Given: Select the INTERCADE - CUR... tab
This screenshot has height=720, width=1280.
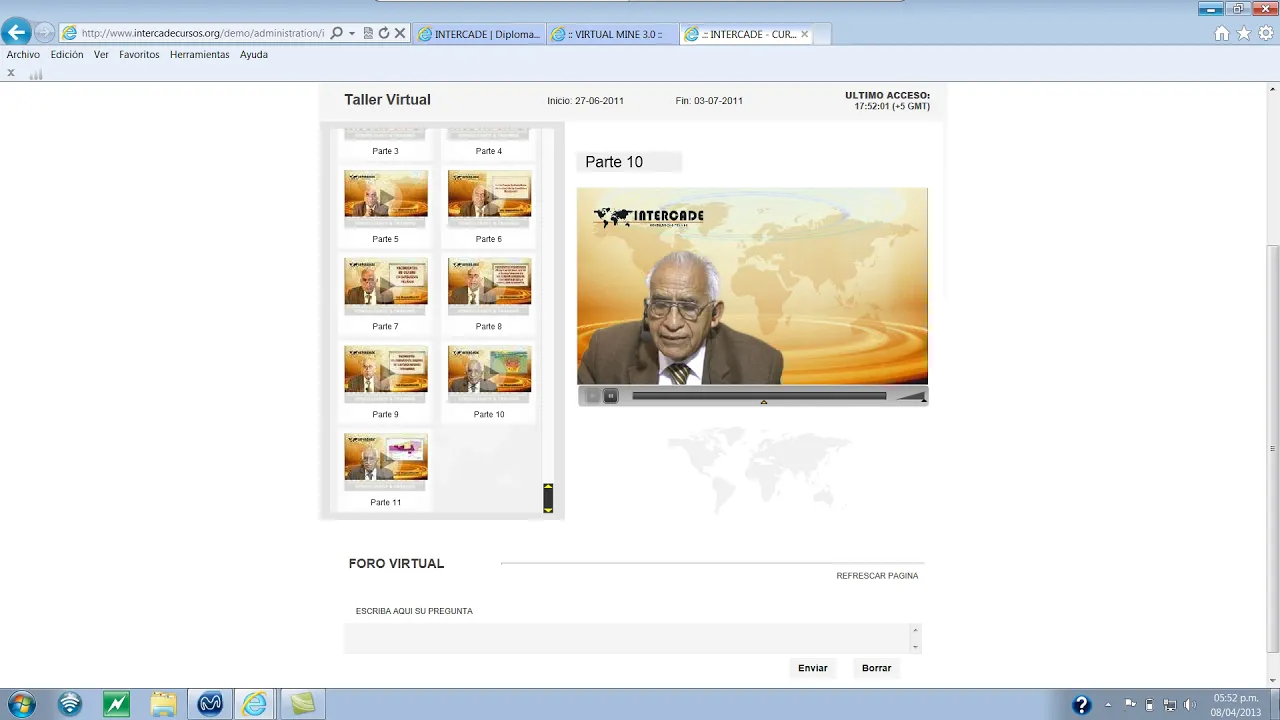Looking at the screenshot, I should 748,34.
